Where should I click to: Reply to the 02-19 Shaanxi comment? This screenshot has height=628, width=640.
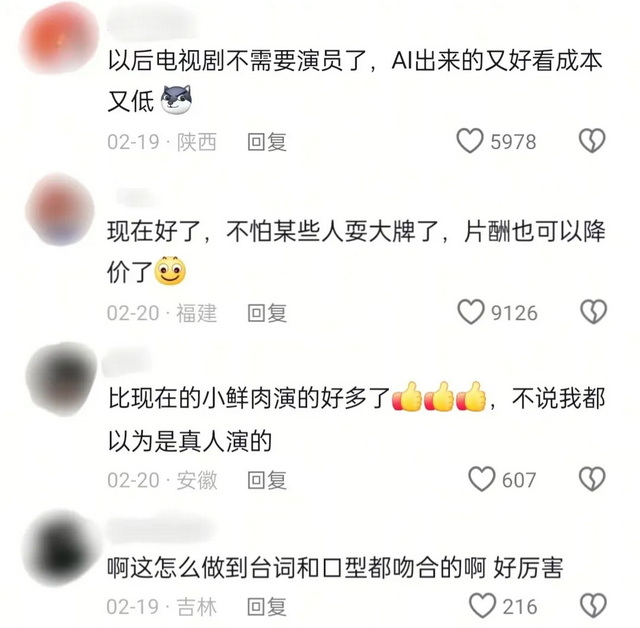[267, 142]
